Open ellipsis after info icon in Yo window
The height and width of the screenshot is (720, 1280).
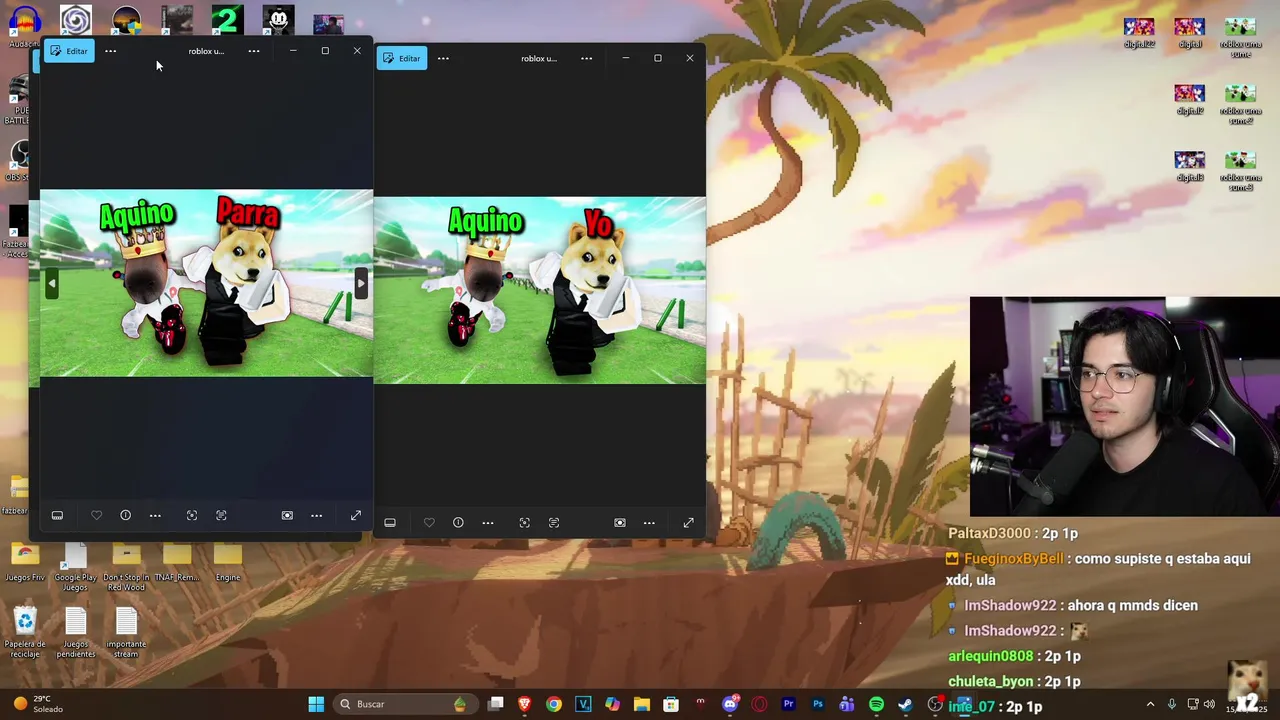coord(488,522)
